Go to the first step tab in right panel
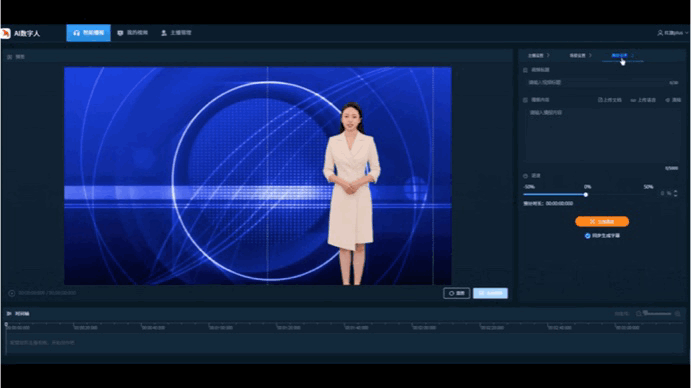The image size is (691, 388). click(x=539, y=56)
